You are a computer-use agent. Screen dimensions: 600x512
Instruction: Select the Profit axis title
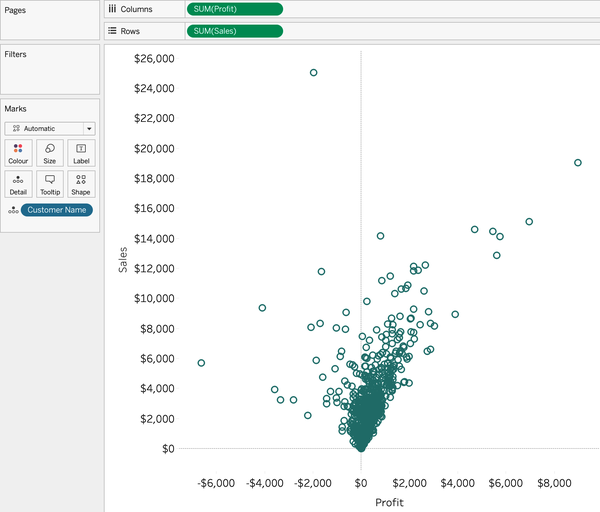(388, 501)
